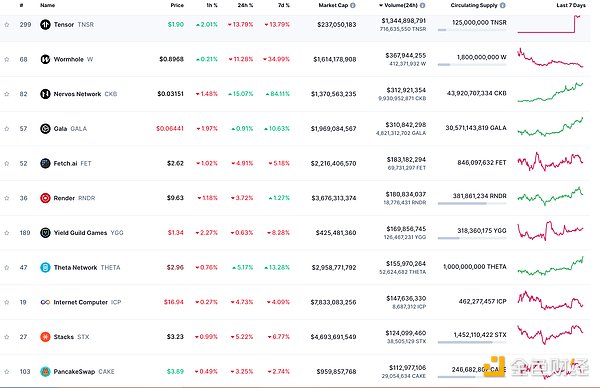The image size is (600, 388).
Task: Sort table by the 7d % header
Action: pyautogui.click(x=284, y=5)
